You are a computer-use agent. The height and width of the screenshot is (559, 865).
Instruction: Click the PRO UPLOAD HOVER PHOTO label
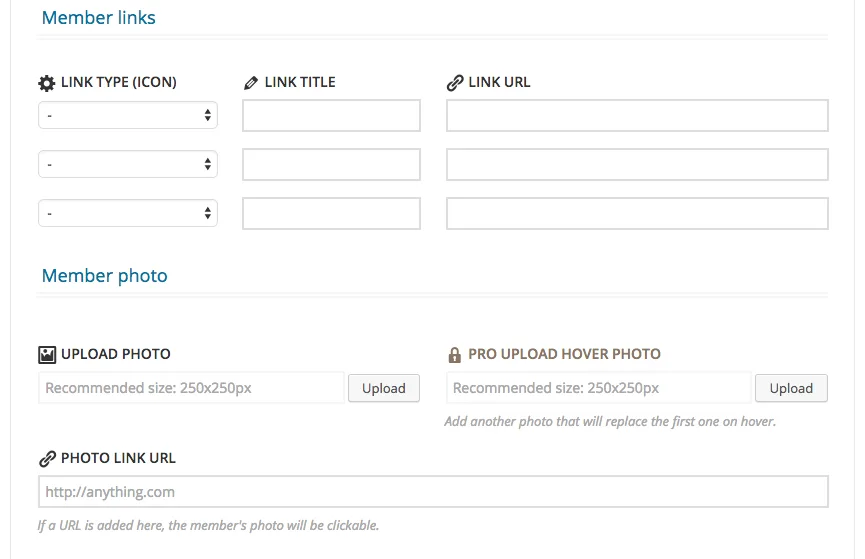coord(564,354)
